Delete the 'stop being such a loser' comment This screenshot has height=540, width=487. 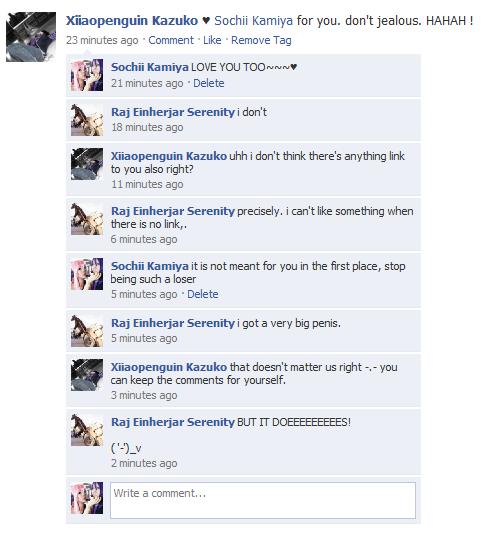[x=203, y=294]
